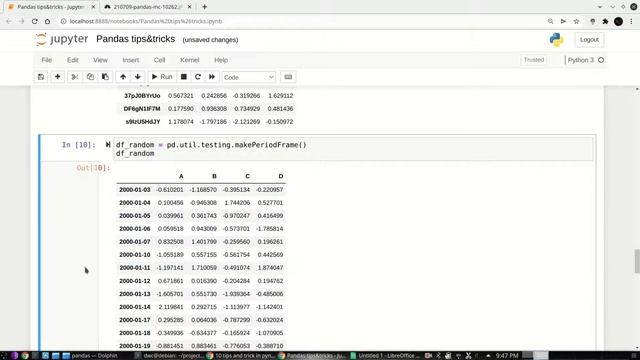
Task: Interrupt the kernel with stop icon
Action: point(184,77)
